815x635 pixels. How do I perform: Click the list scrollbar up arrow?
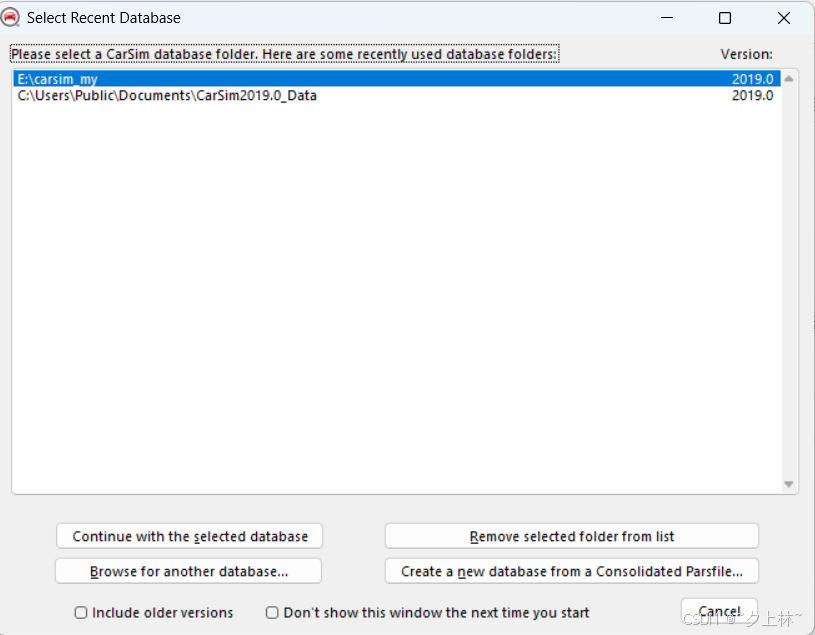tap(789, 79)
